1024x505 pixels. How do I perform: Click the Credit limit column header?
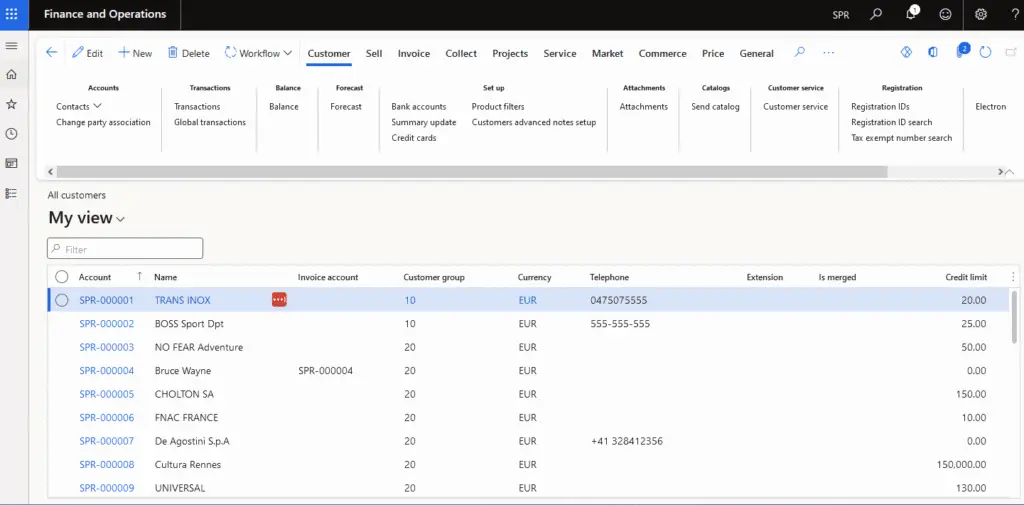[966, 277]
